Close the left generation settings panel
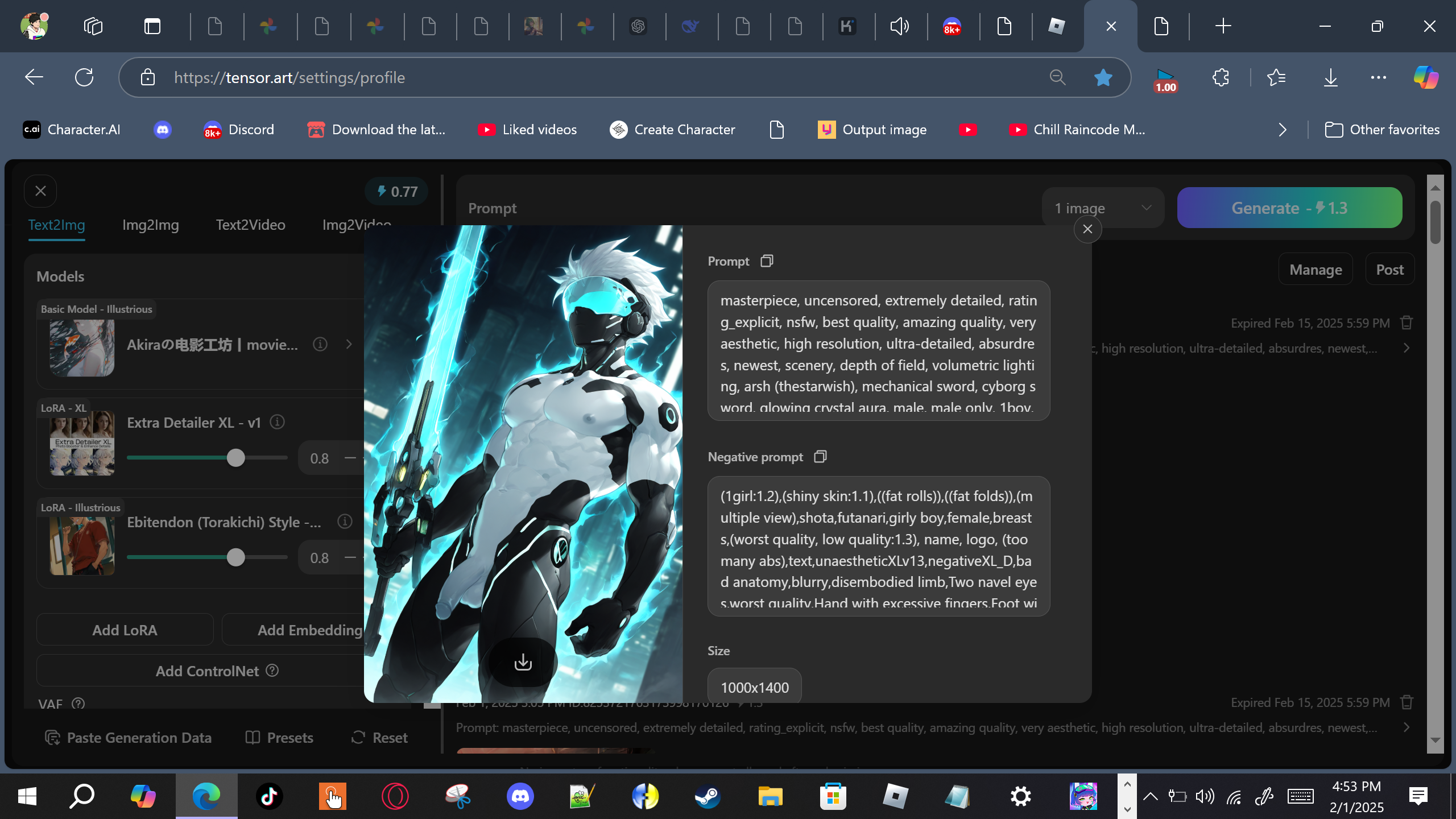 coord(40,191)
